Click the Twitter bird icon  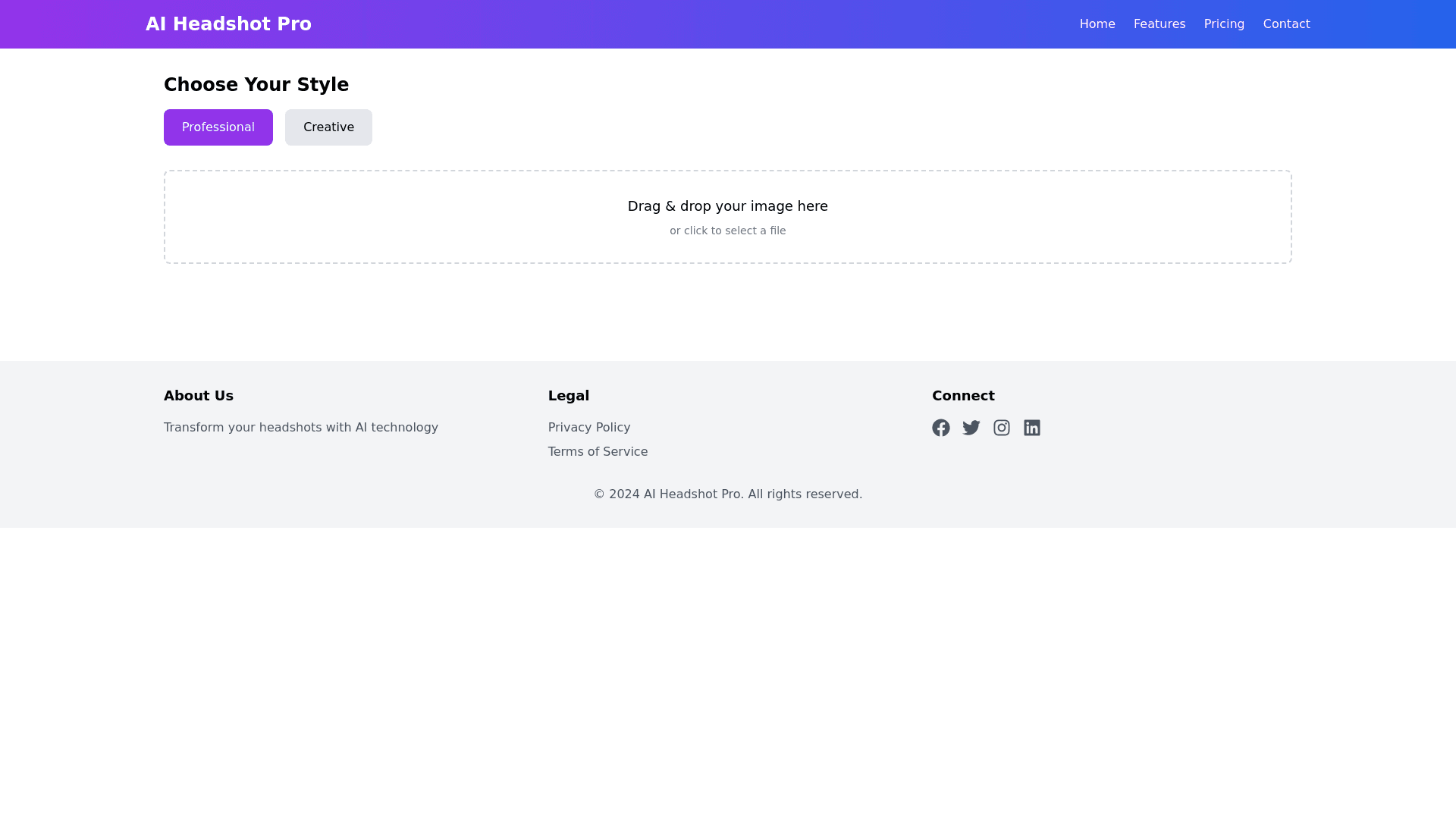[971, 428]
